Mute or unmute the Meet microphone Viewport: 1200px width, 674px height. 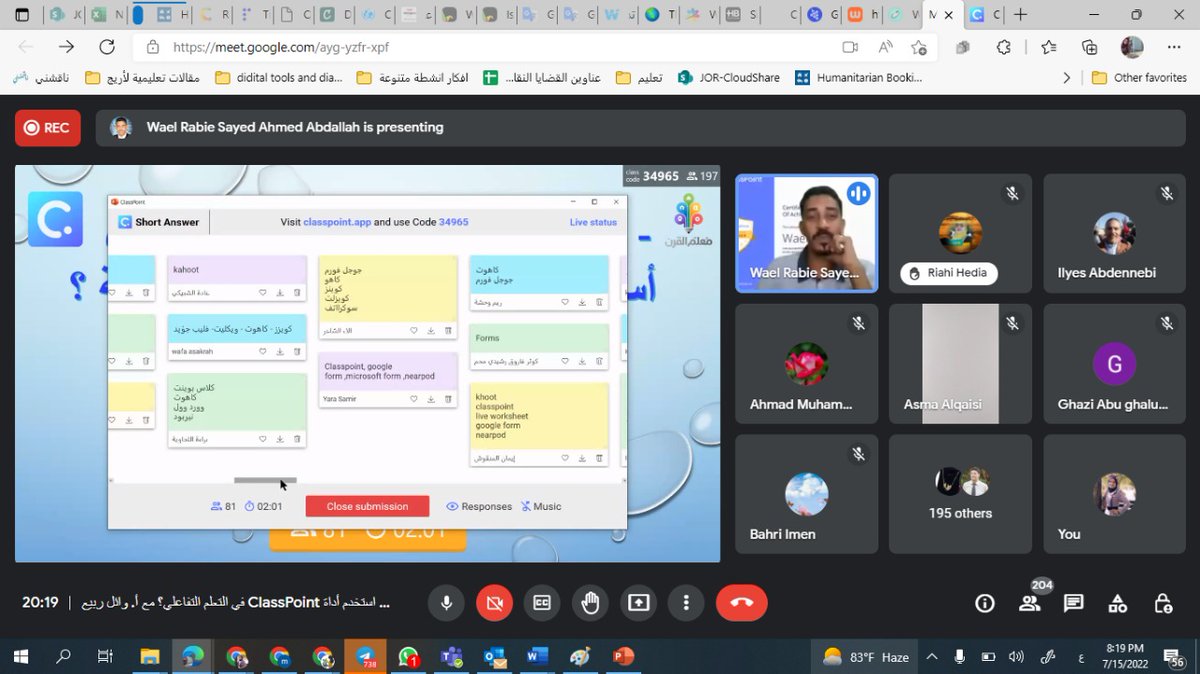click(447, 603)
